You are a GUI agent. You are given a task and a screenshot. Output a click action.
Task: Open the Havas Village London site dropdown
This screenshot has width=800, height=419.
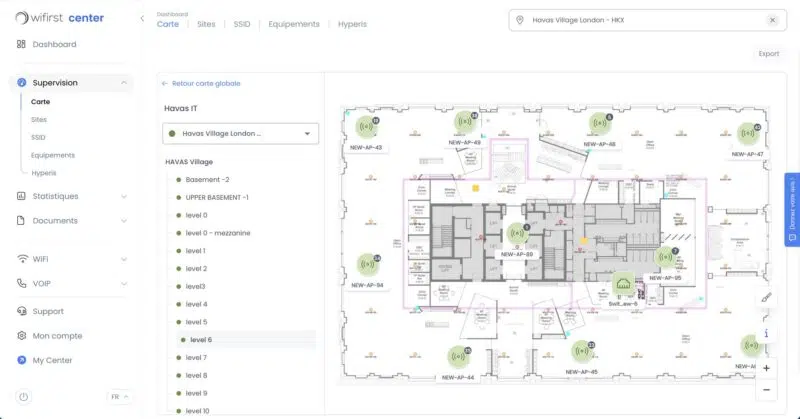click(x=240, y=134)
